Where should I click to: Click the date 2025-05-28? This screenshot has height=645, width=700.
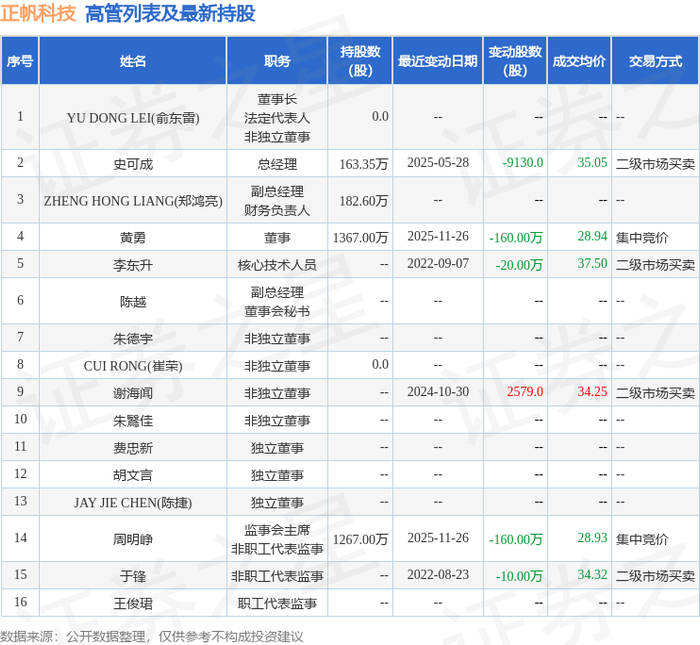coord(438,162)
